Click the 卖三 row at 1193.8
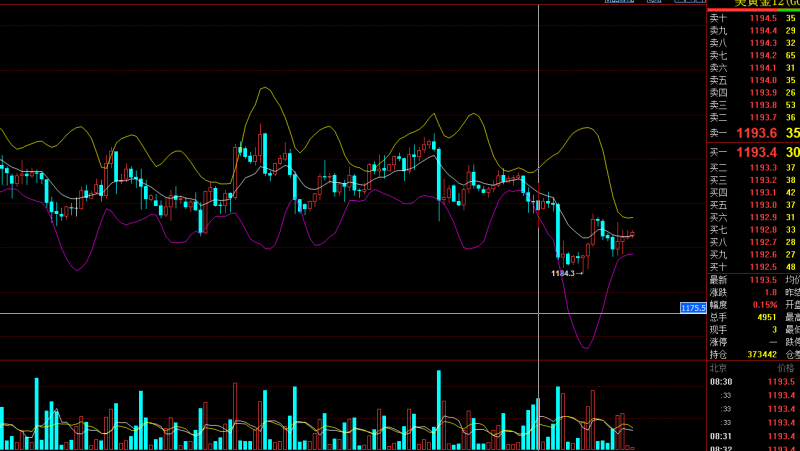Viewport: 800px width, 451px height. 754,105
